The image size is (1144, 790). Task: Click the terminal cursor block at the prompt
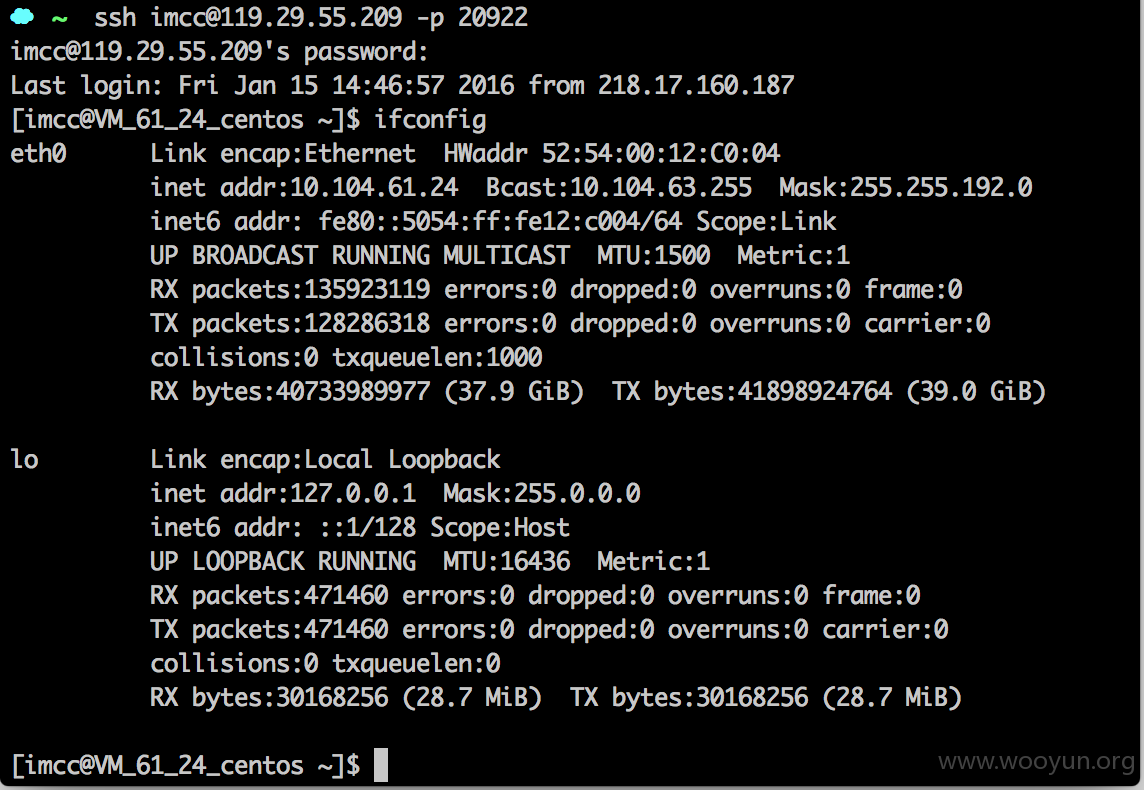[380, 764]
